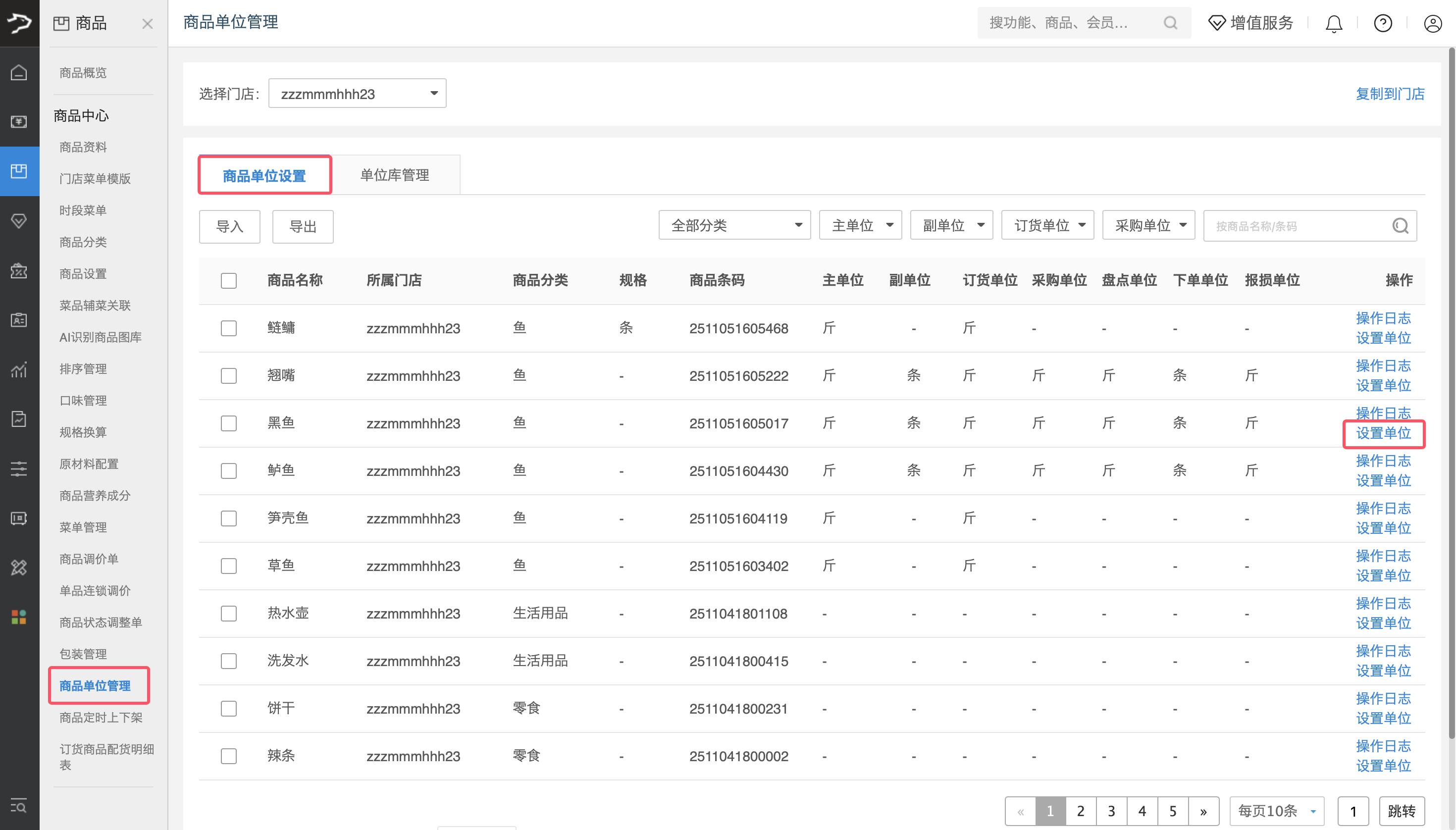Click the sliders settings icon in sidebar
Screen dimensions: 1456x830
[19, 468]
